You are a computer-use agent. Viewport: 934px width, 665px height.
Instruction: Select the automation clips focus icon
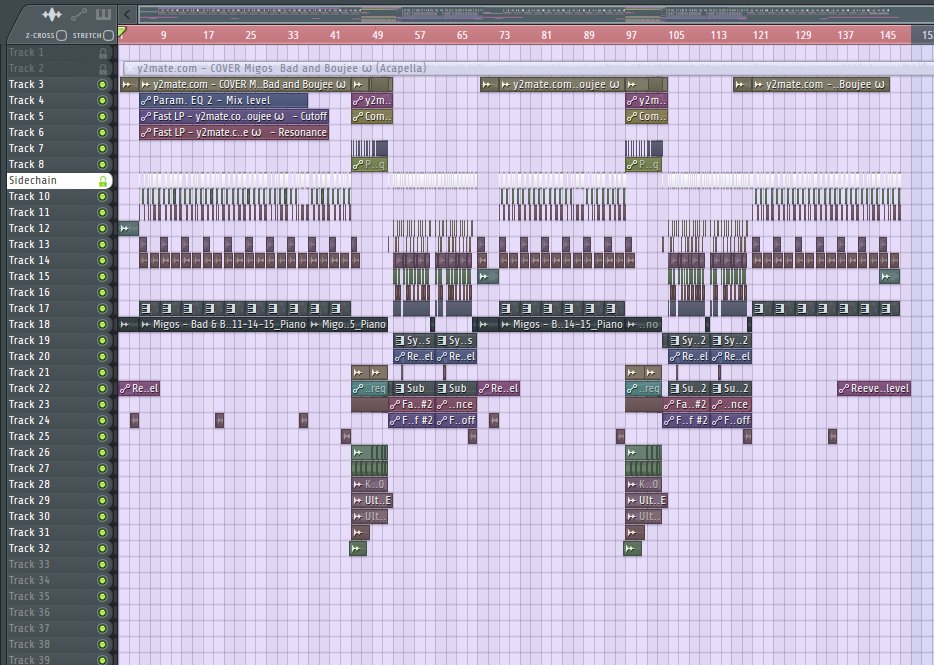[x=79, y=14]
